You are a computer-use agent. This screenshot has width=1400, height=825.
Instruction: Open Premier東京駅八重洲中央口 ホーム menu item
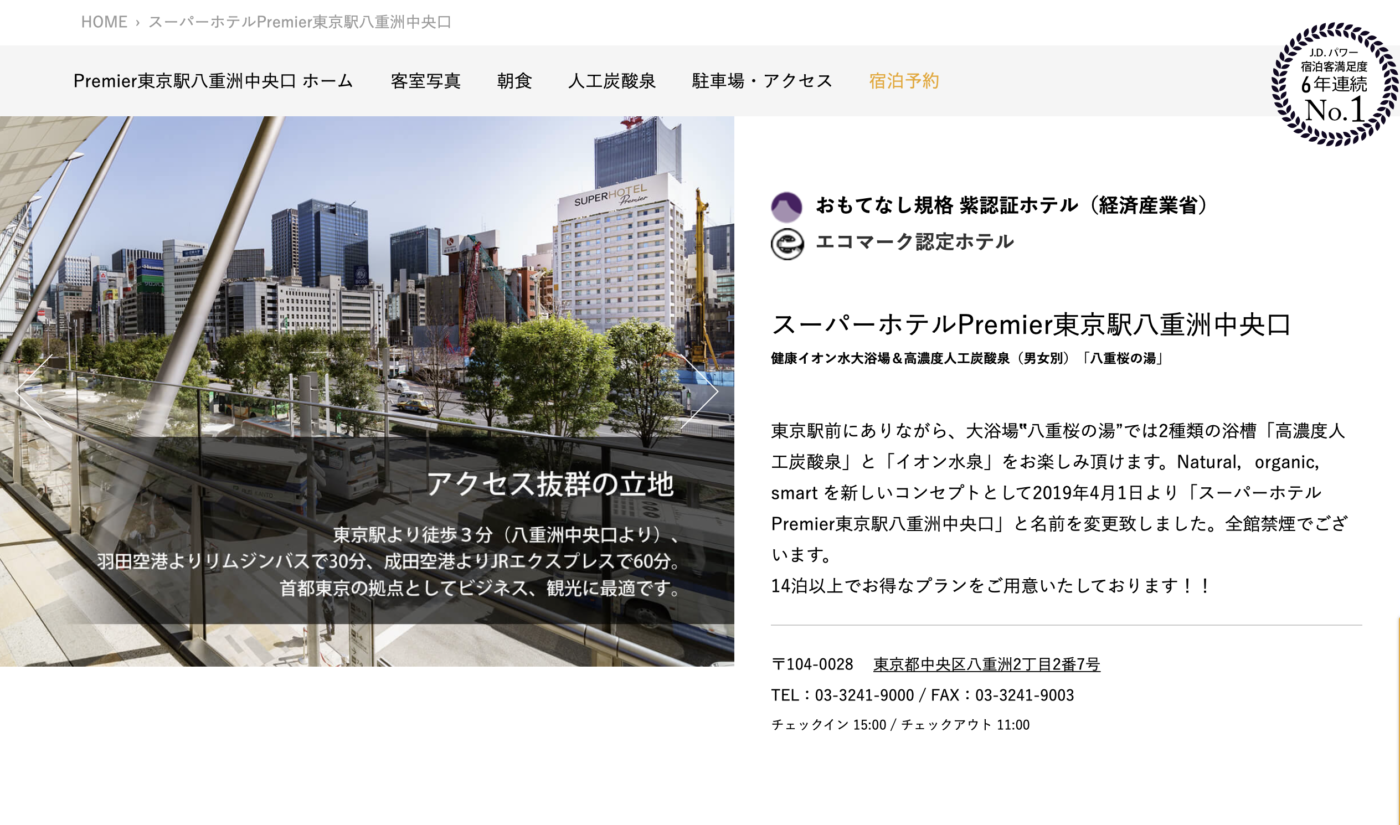pos(213,81)
